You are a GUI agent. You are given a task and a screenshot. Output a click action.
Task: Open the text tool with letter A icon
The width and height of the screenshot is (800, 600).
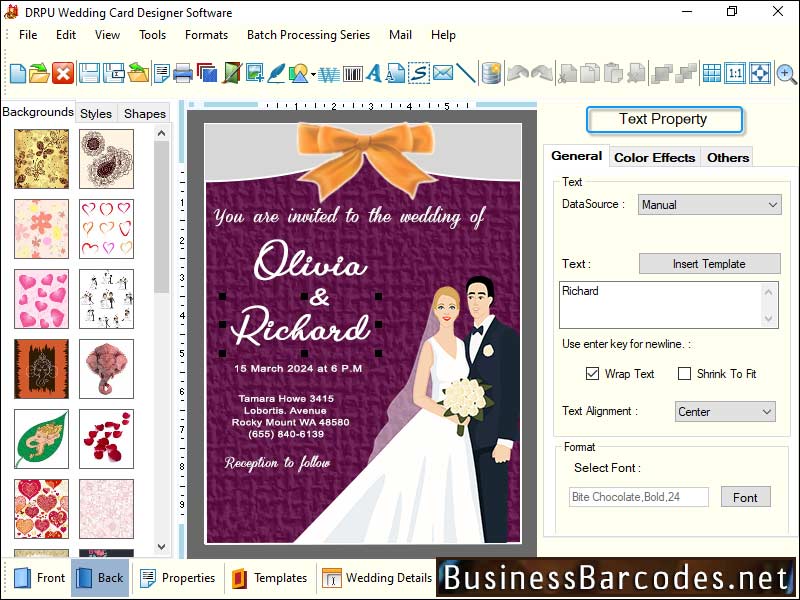point(374,72)
